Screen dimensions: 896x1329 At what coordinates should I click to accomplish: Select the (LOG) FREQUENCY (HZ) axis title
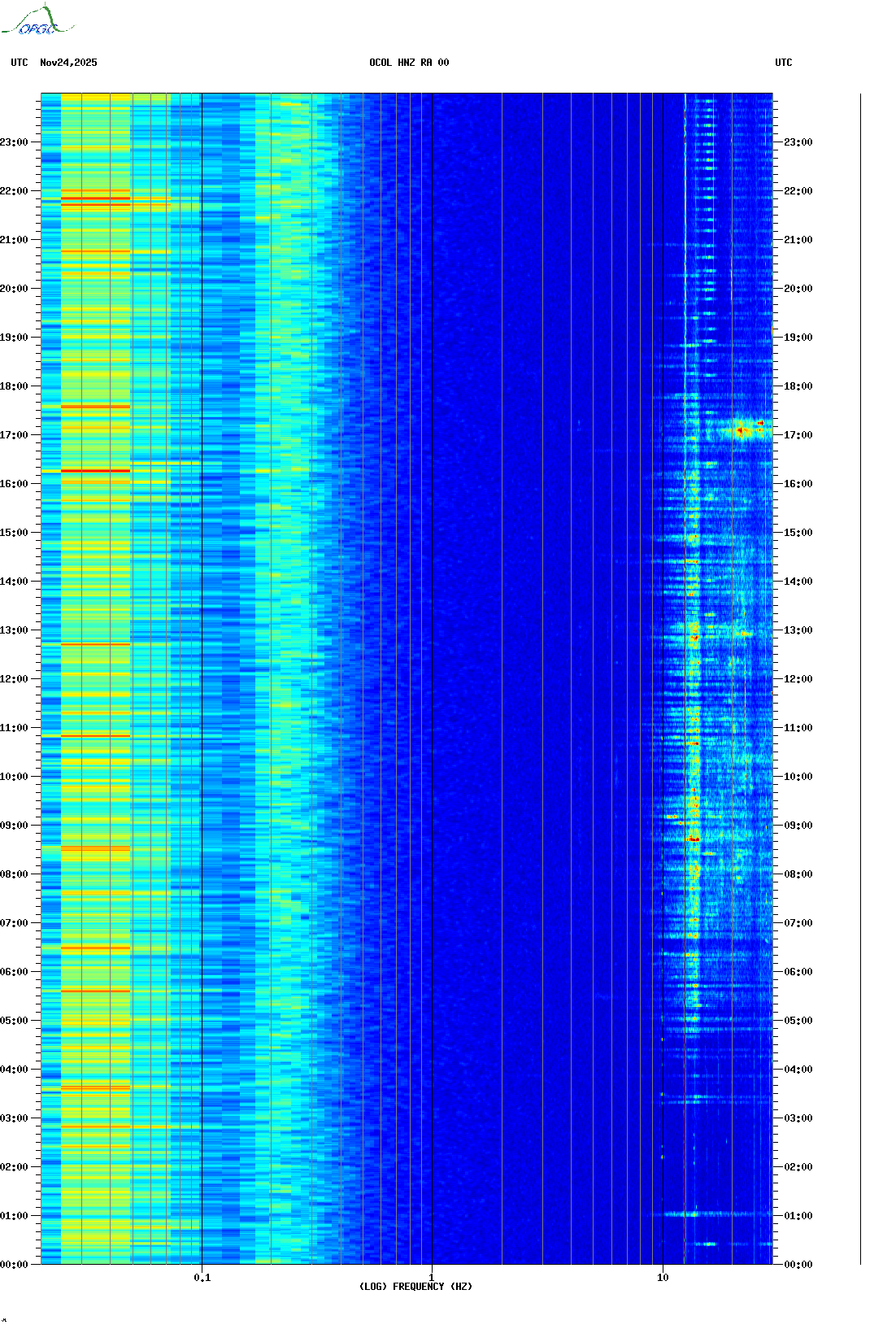click(x=415, y=1286)
